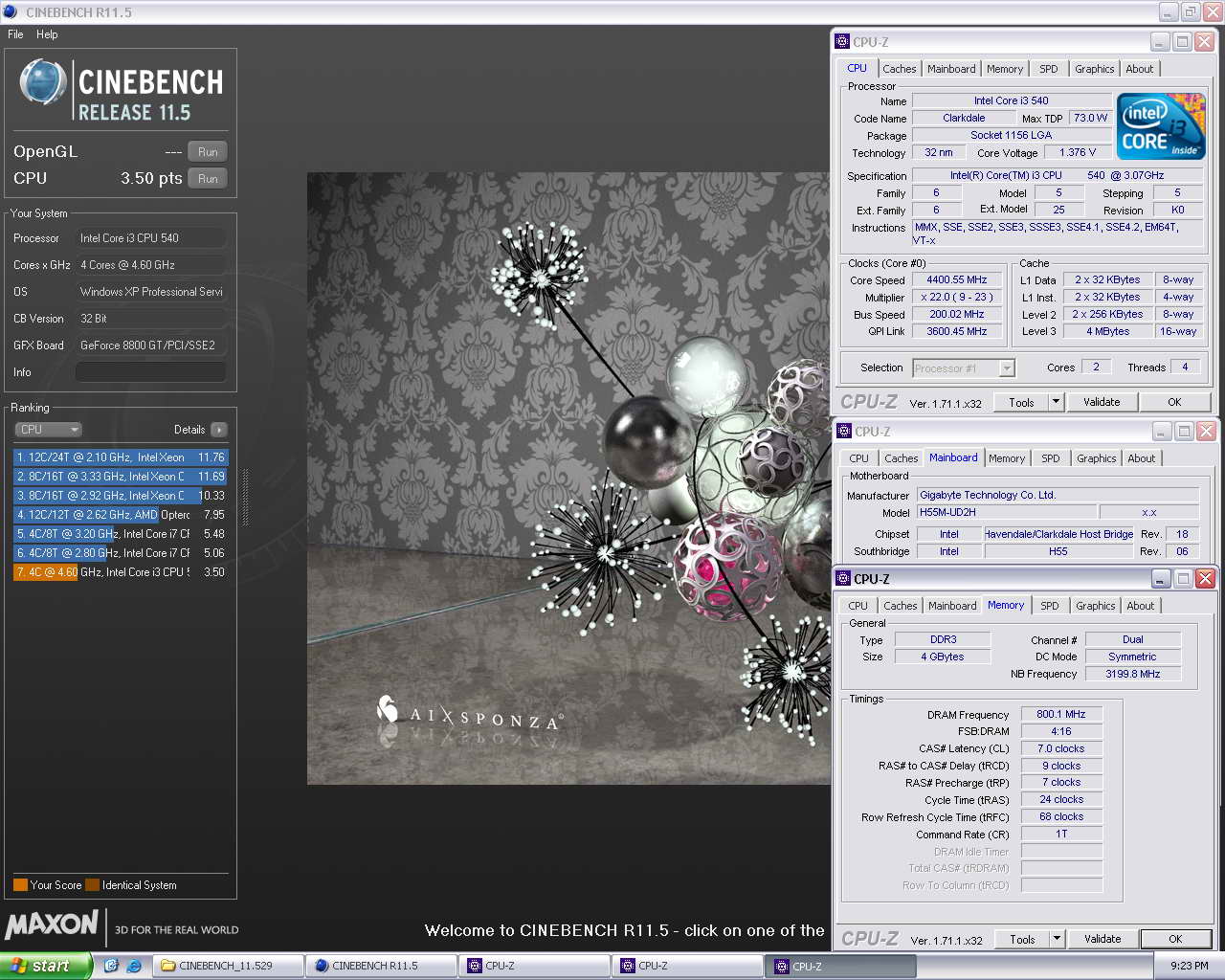Select ranking row 12C/12T AMD Opteron

pos(121,515)
